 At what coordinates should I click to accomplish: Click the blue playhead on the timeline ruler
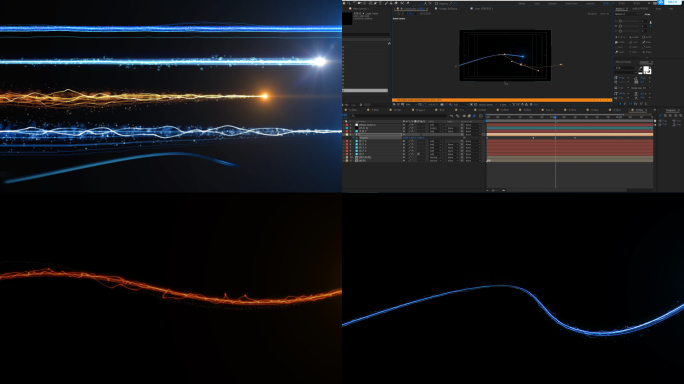pyautogui.click(x=555, y=117)
